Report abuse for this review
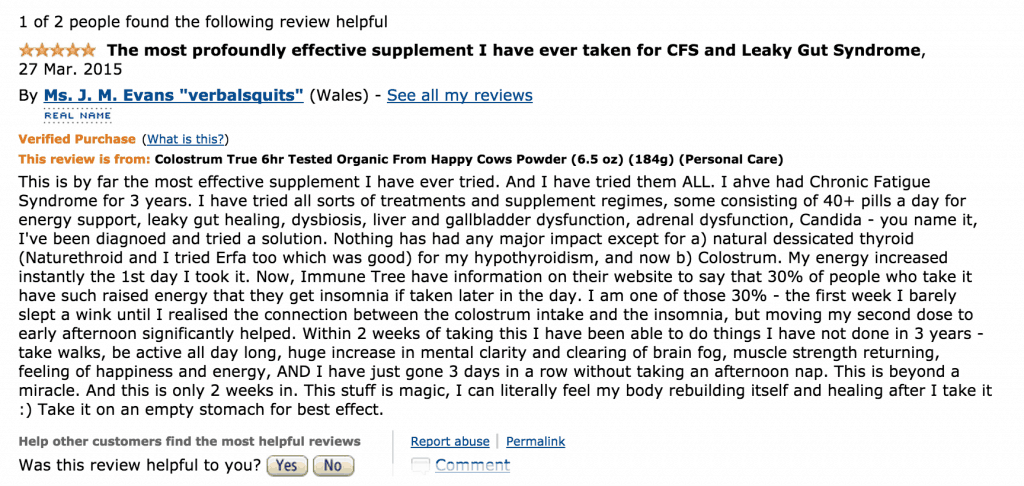This screenshot has width=1024, height=486. [450, 441]
